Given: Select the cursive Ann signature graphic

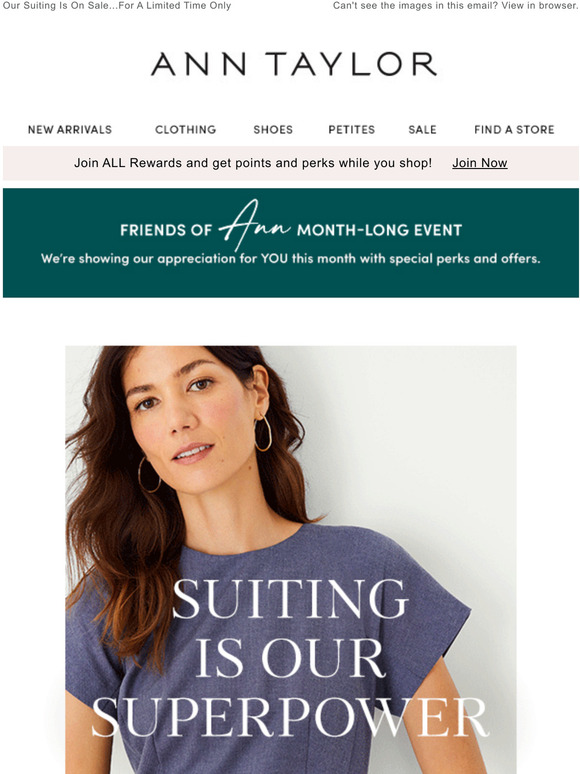Looking at the screenshot, I should click(x=254, y=225).
